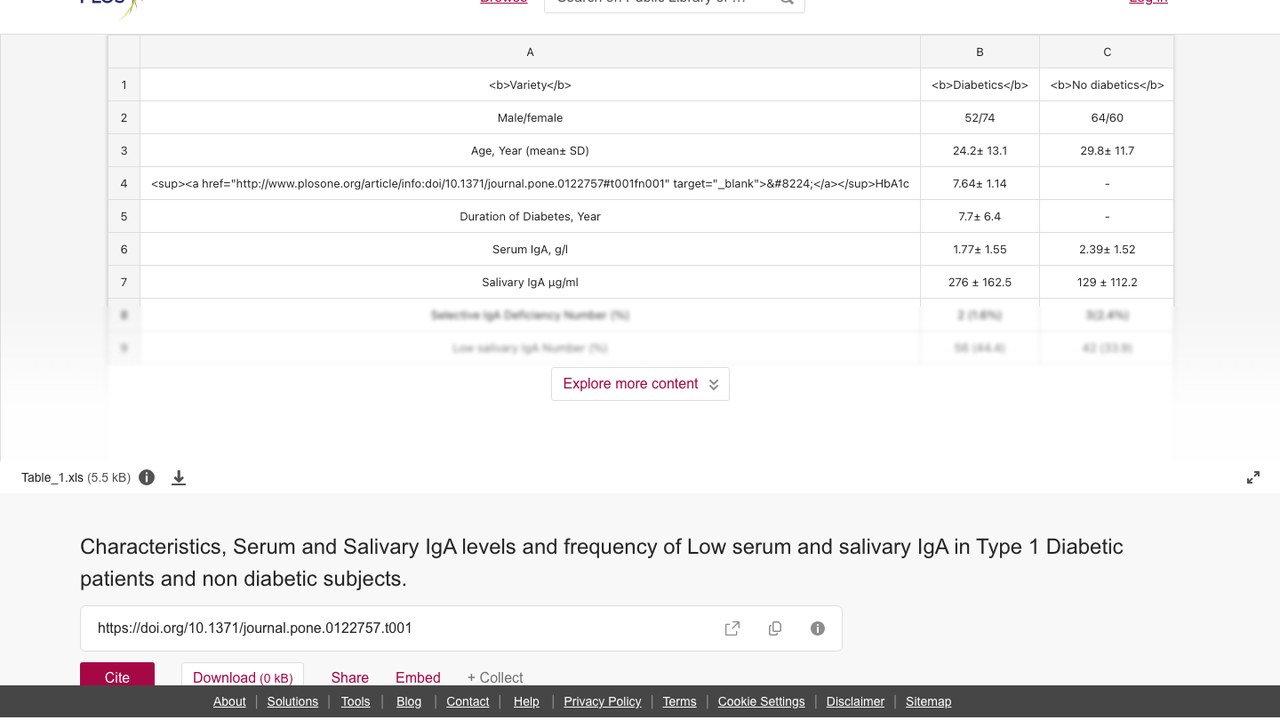
Task: Select row 7 header number
Action: point(124,282)
